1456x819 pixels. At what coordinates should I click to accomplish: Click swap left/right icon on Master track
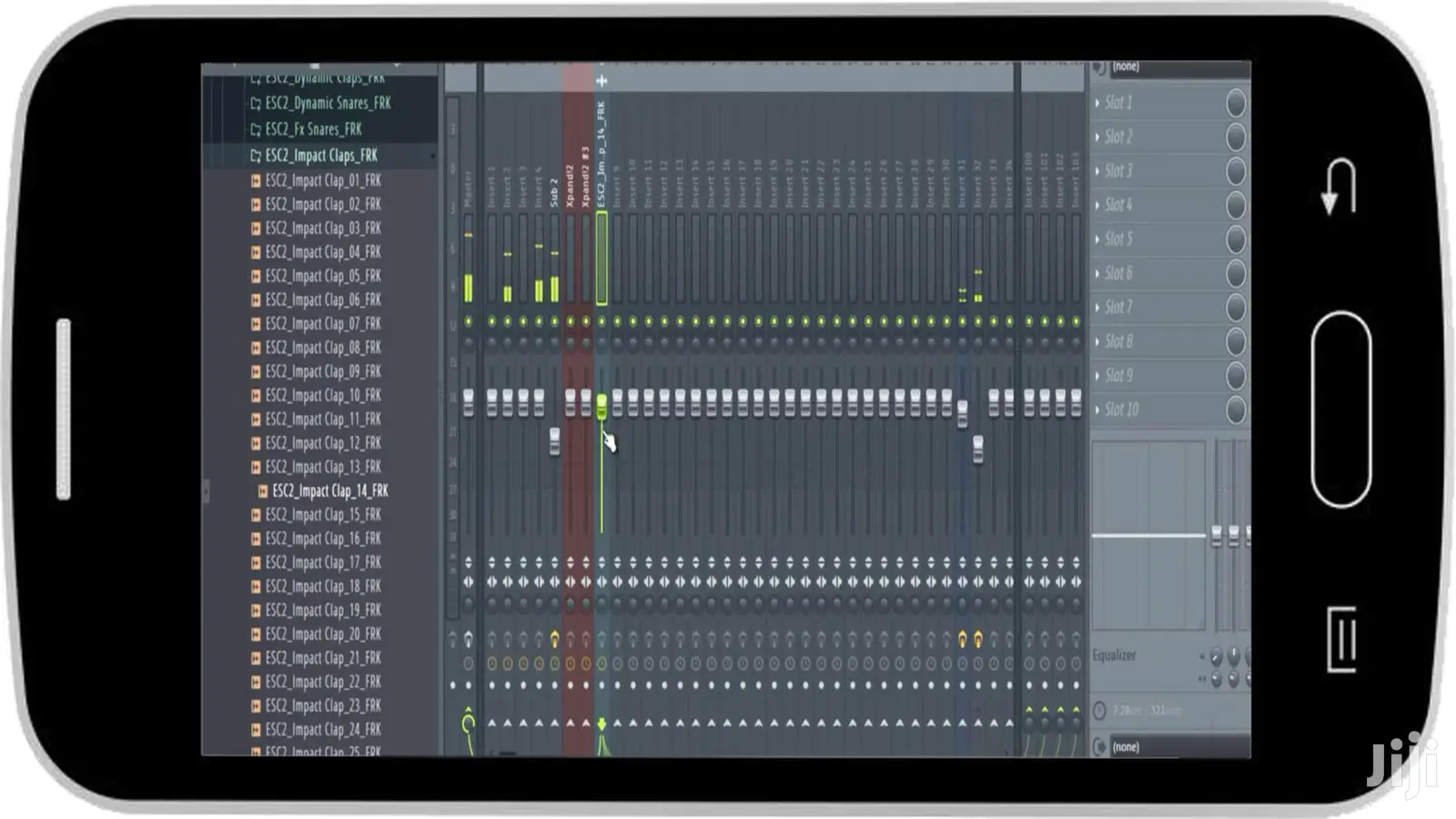[x=469, y=581]
